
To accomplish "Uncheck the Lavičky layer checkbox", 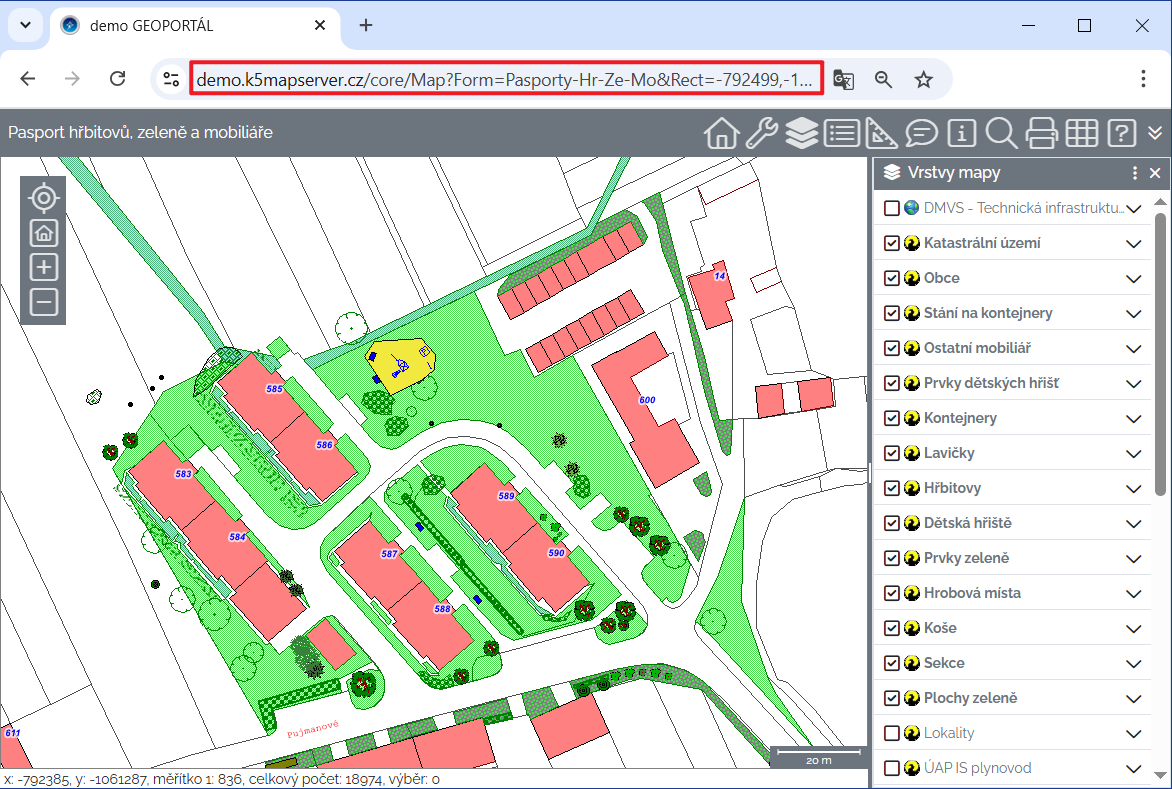I will pos(892,453).
